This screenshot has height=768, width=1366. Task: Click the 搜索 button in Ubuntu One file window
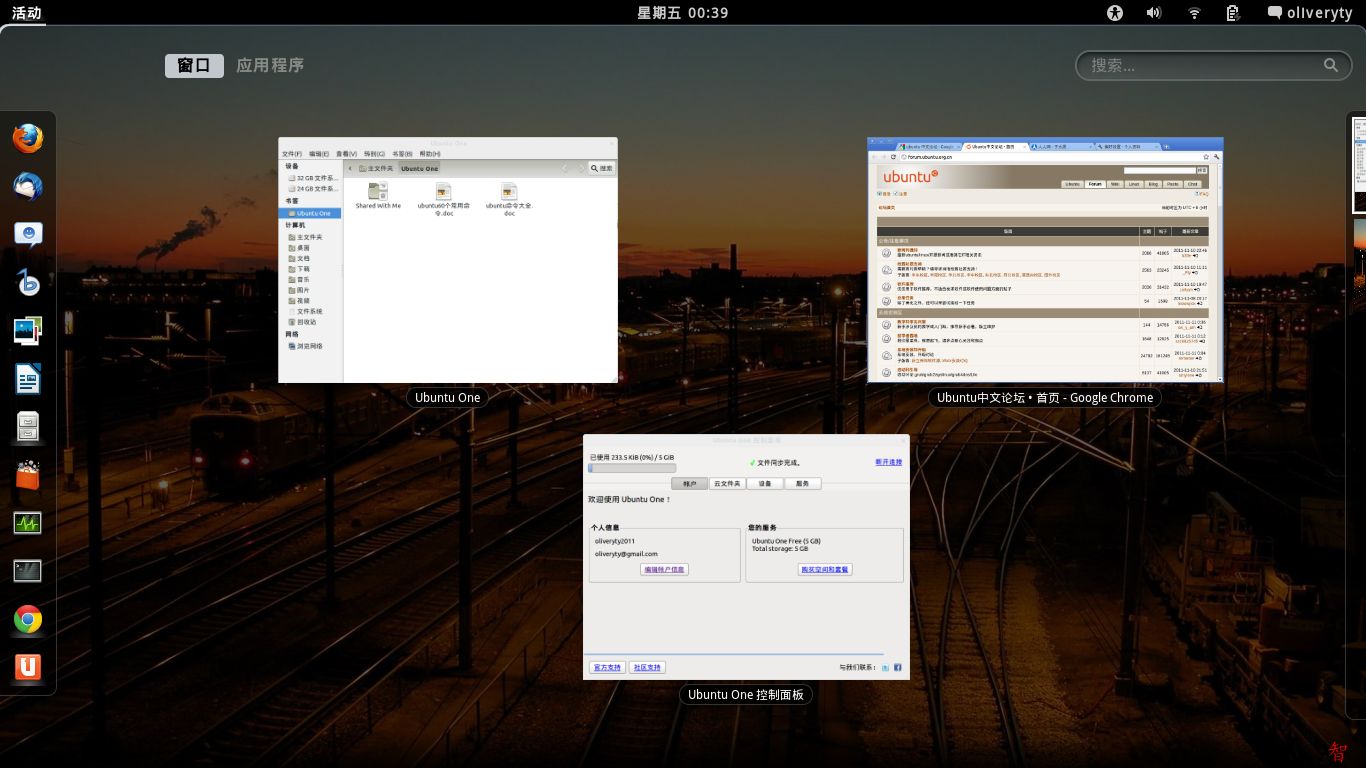[602, 168]
